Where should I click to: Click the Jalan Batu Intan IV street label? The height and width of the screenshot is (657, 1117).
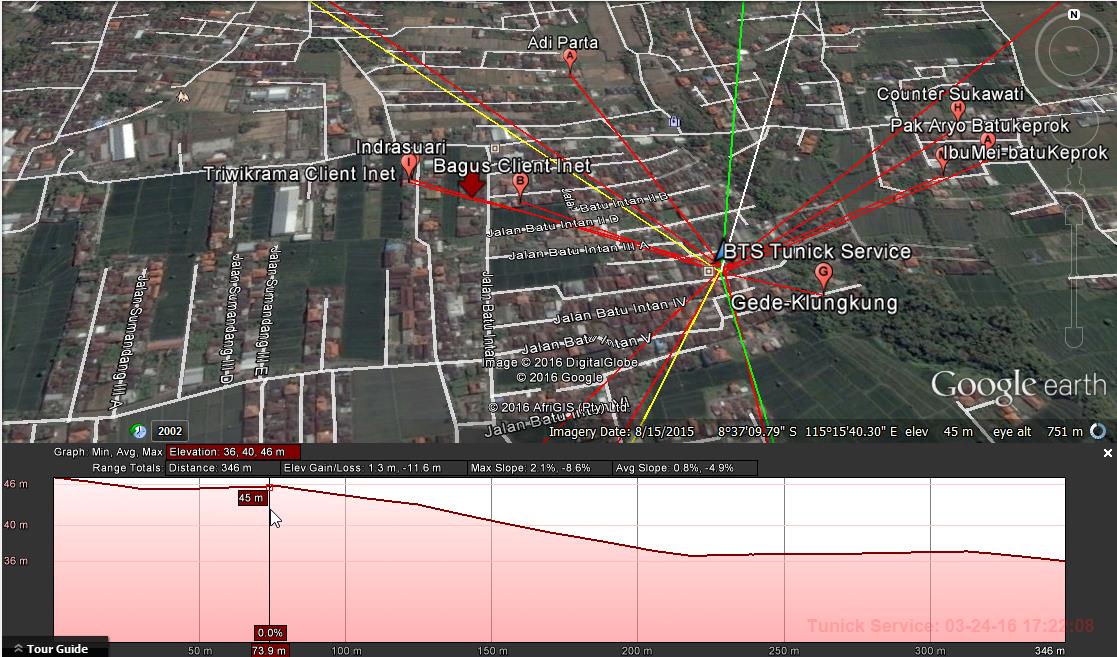coord(619,310)
